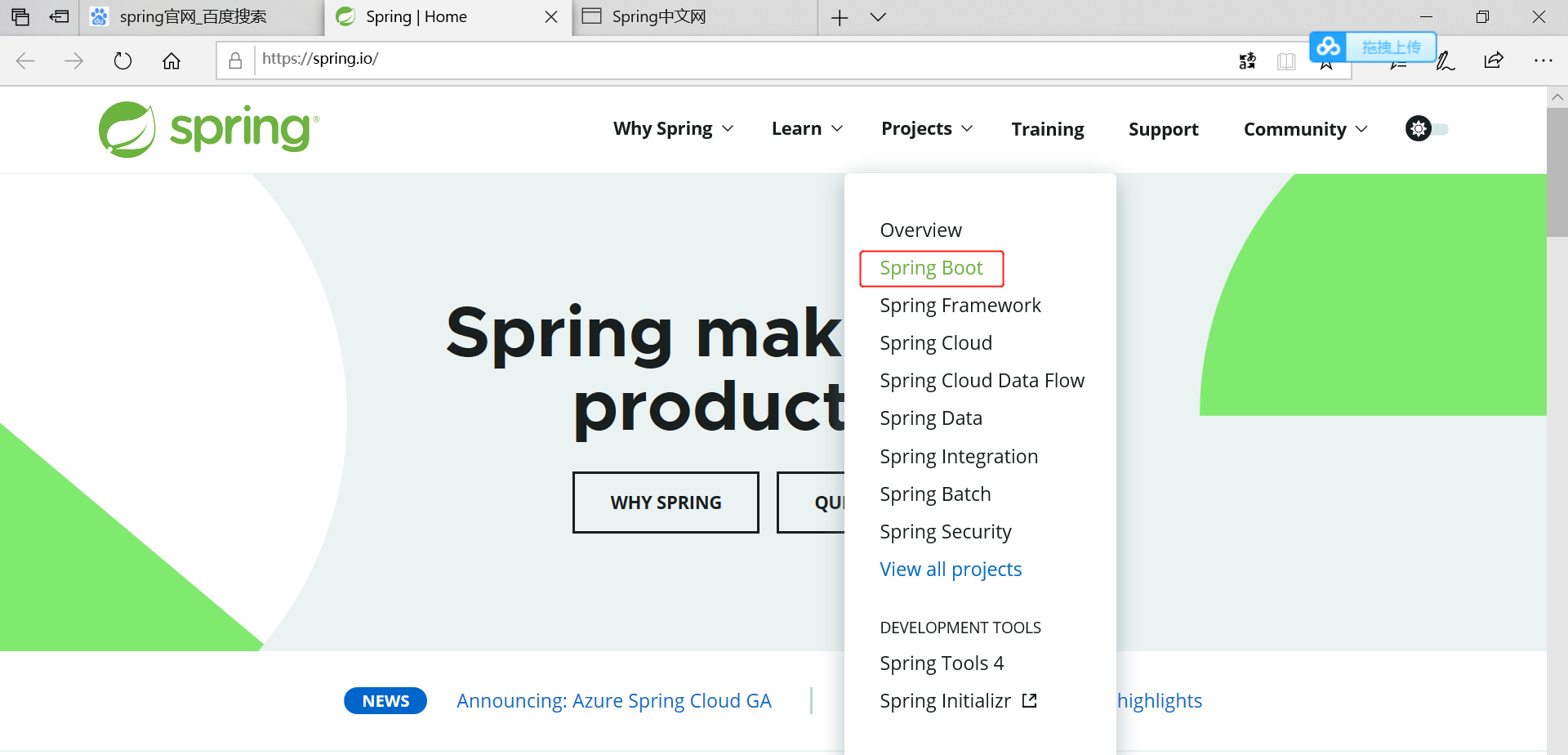Switch to Spring中文网 tab
The height and width of the screenshot is (755, 1568).
coord(694,17)
